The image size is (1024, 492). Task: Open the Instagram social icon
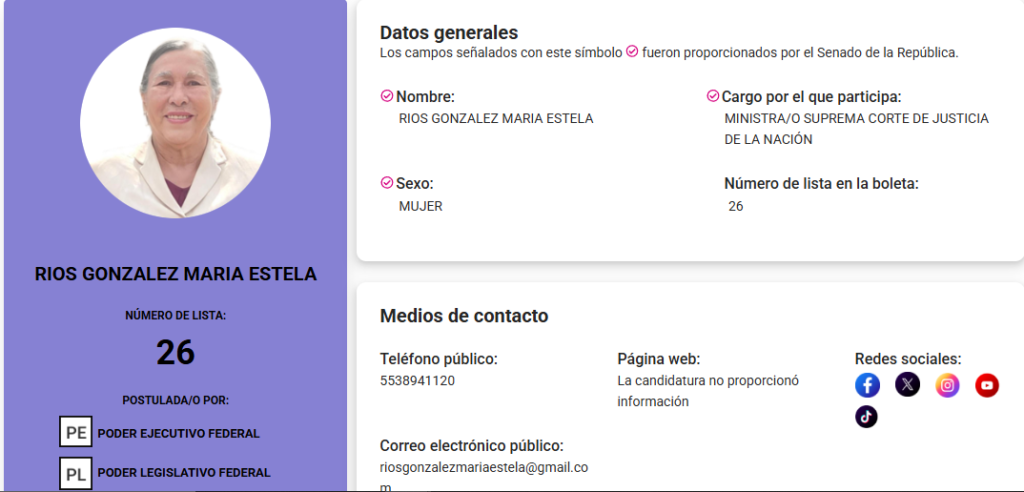click(947, 385)
